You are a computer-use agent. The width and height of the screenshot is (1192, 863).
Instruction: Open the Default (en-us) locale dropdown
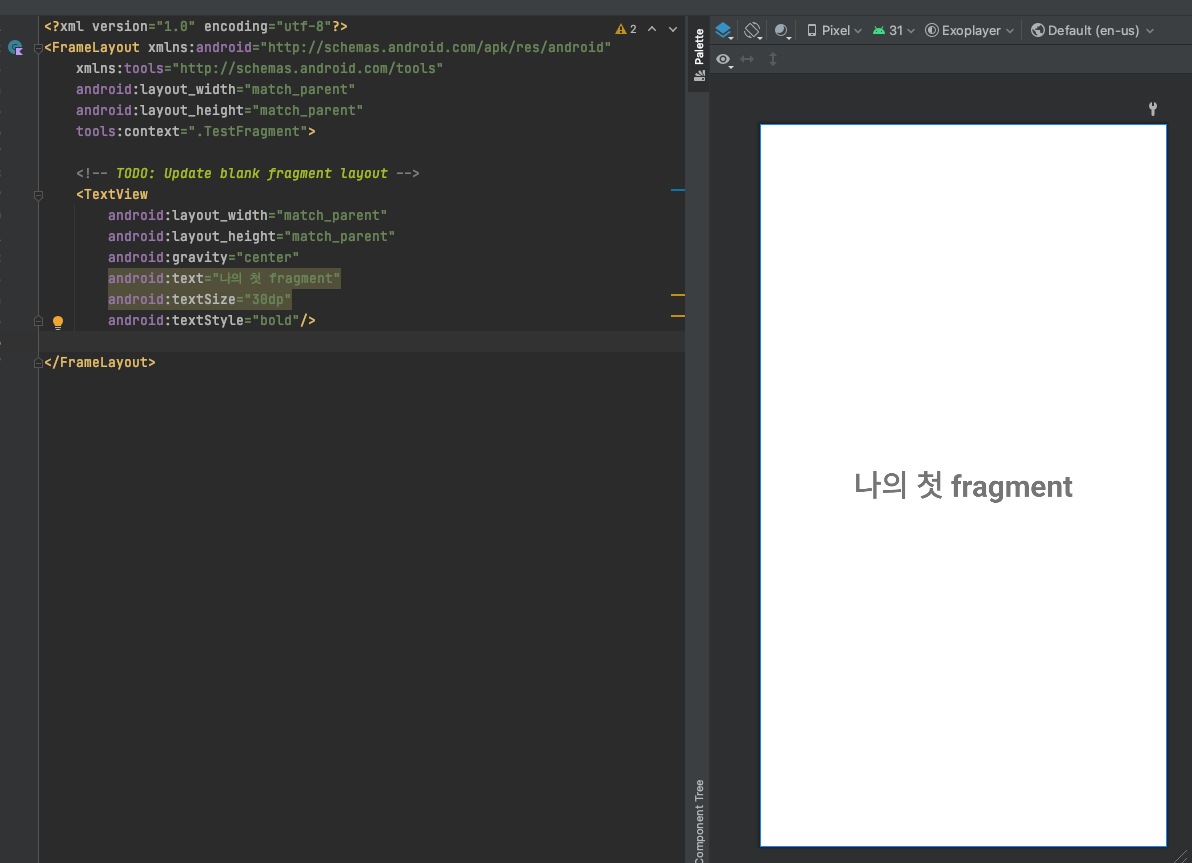[1092, 30]
